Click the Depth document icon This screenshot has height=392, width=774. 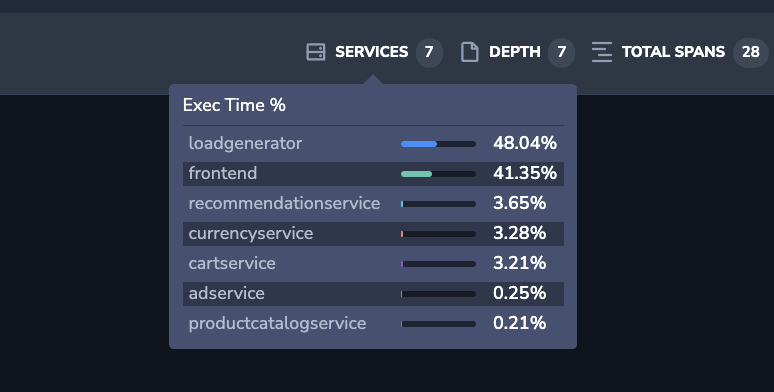point(469,52)
